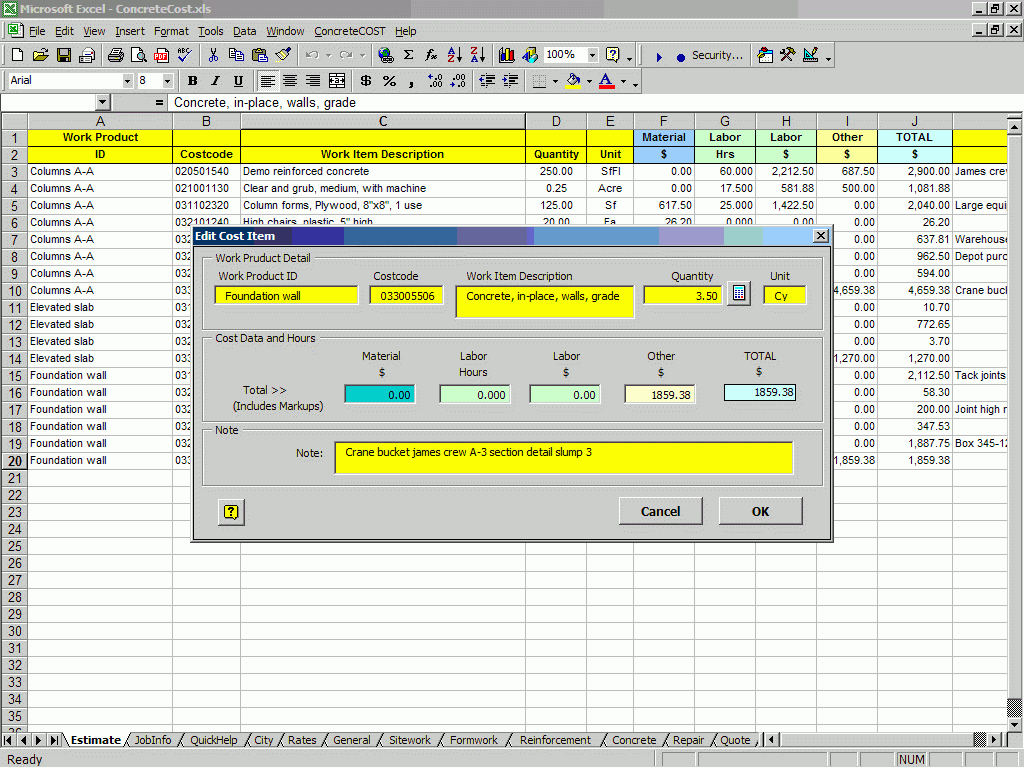Click the calculator icon beside Quantity
Screen dimensions: 1024x768
(738, 293)
